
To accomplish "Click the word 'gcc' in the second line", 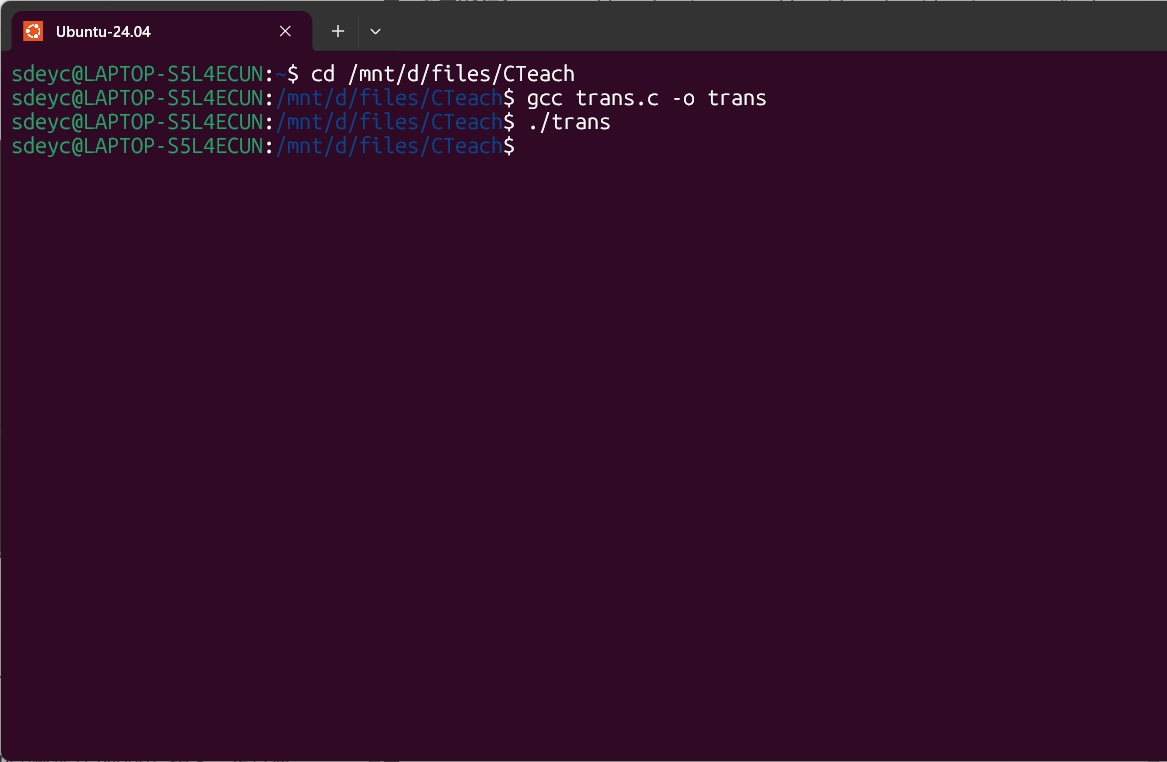I will [545, 98].
